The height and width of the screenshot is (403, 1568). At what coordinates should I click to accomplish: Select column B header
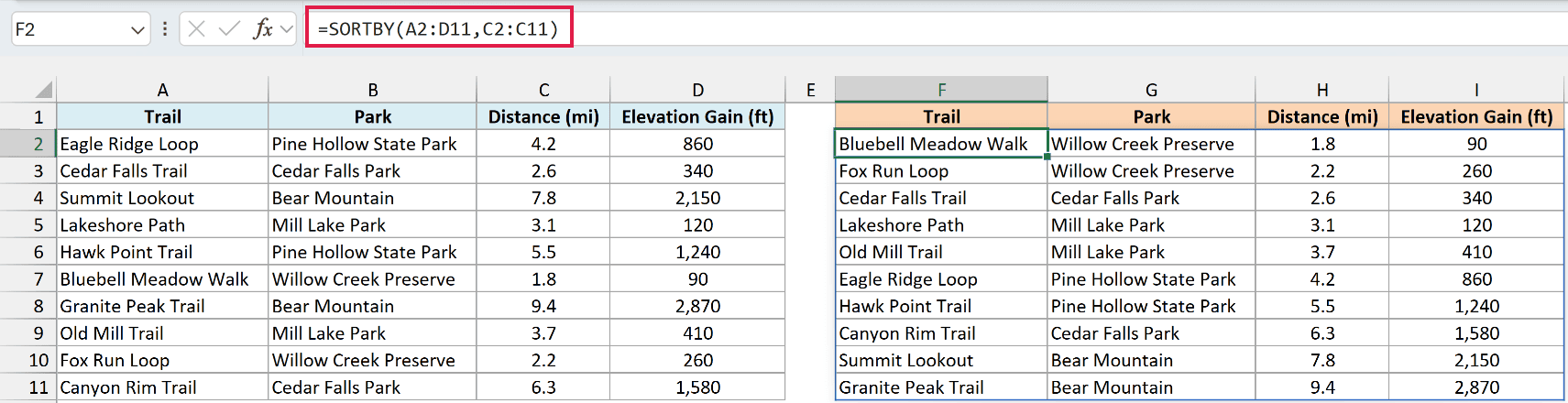click(373, 90)
